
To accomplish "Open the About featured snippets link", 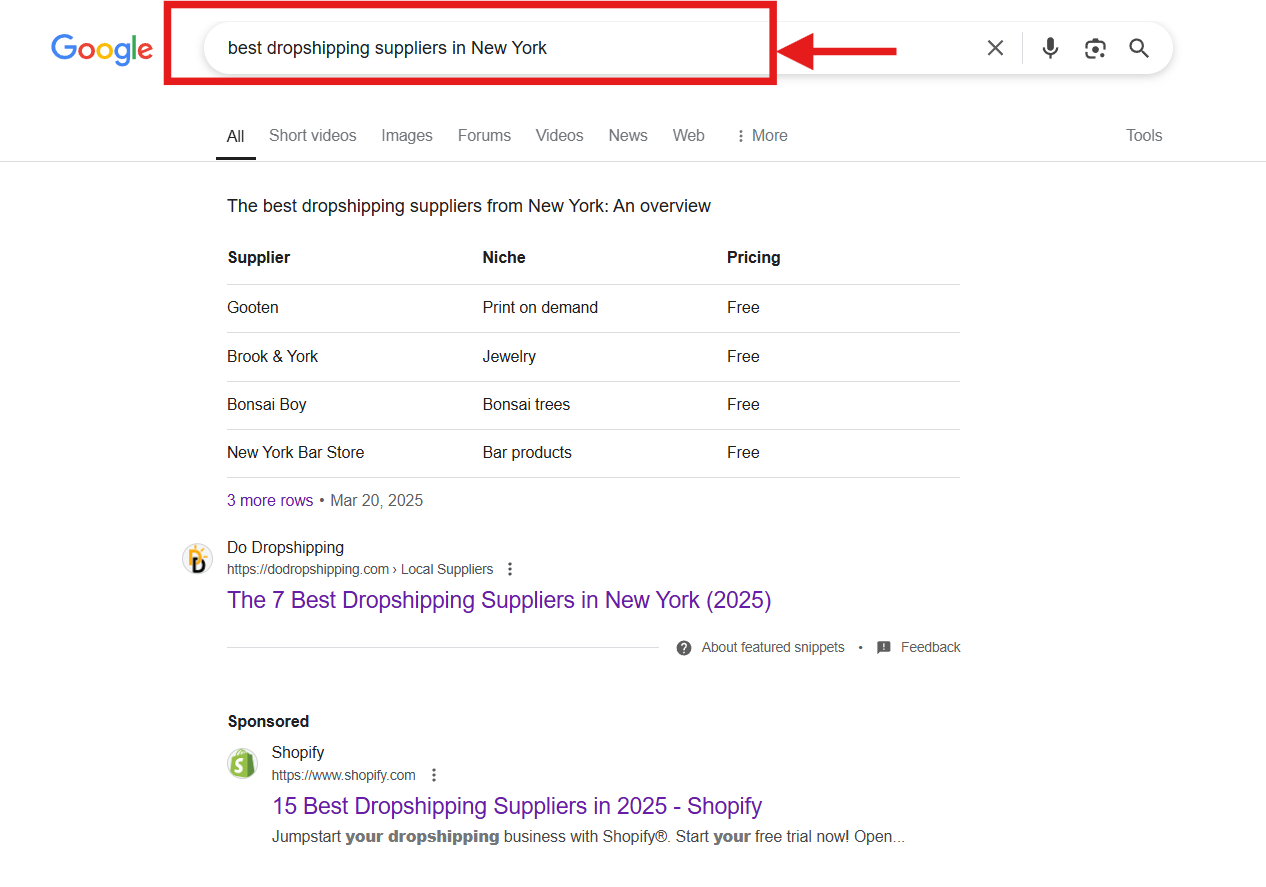I will click(773, 647).
